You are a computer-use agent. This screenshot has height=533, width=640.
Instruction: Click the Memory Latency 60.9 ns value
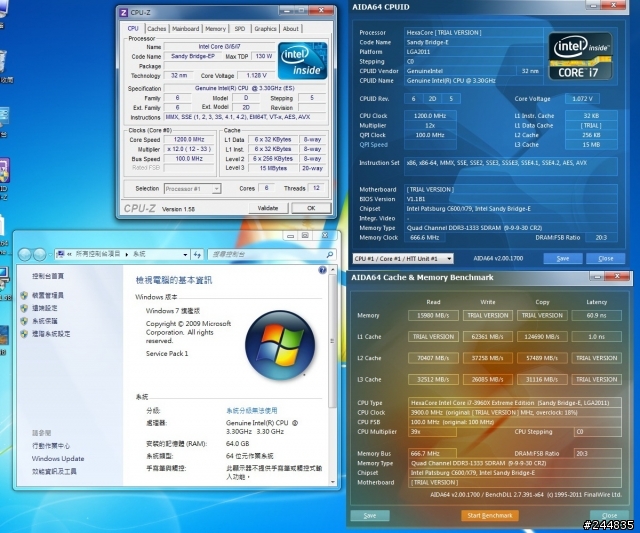596,315
